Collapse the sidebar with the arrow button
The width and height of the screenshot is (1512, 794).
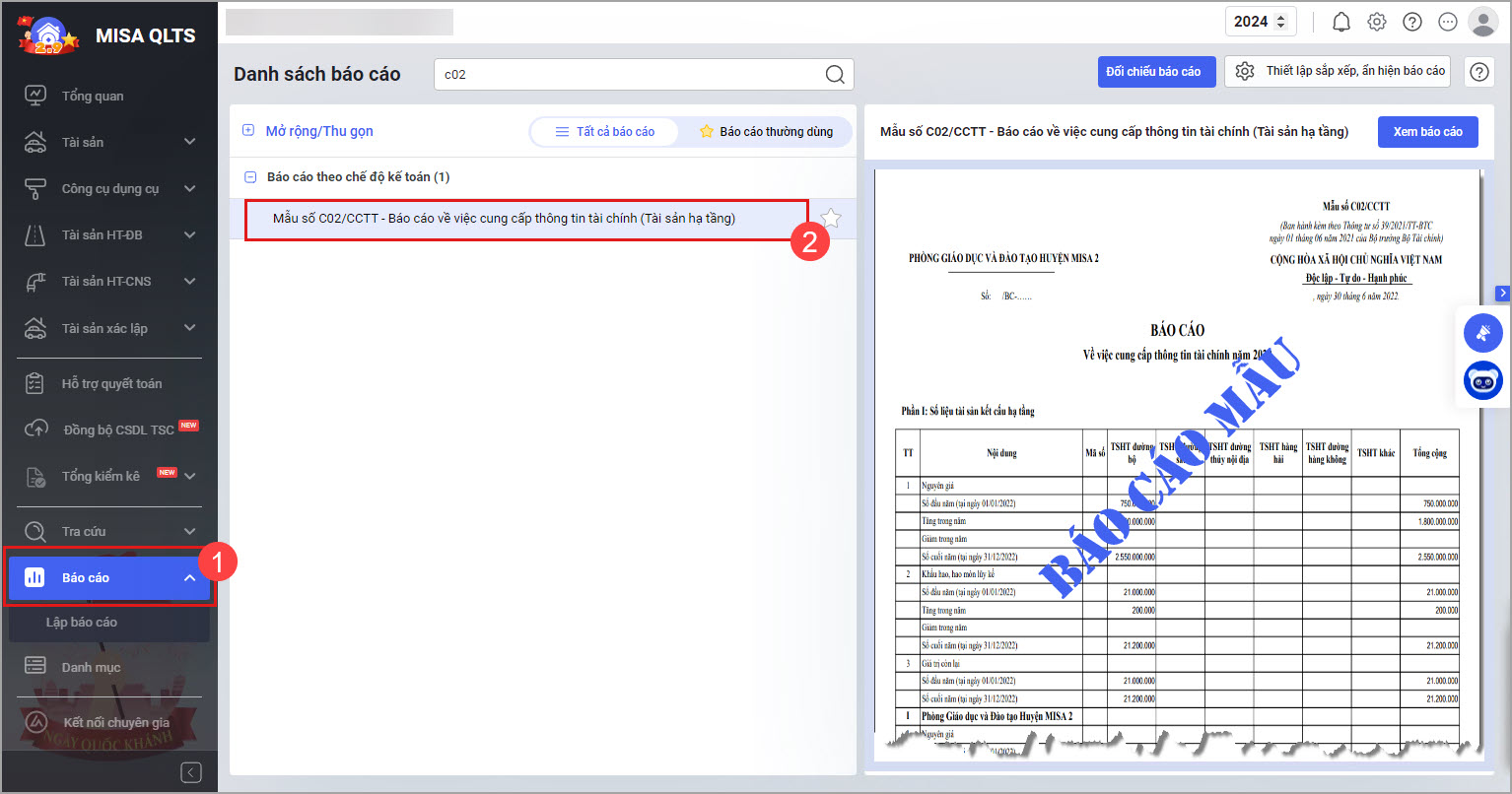(x=192, y=772)
